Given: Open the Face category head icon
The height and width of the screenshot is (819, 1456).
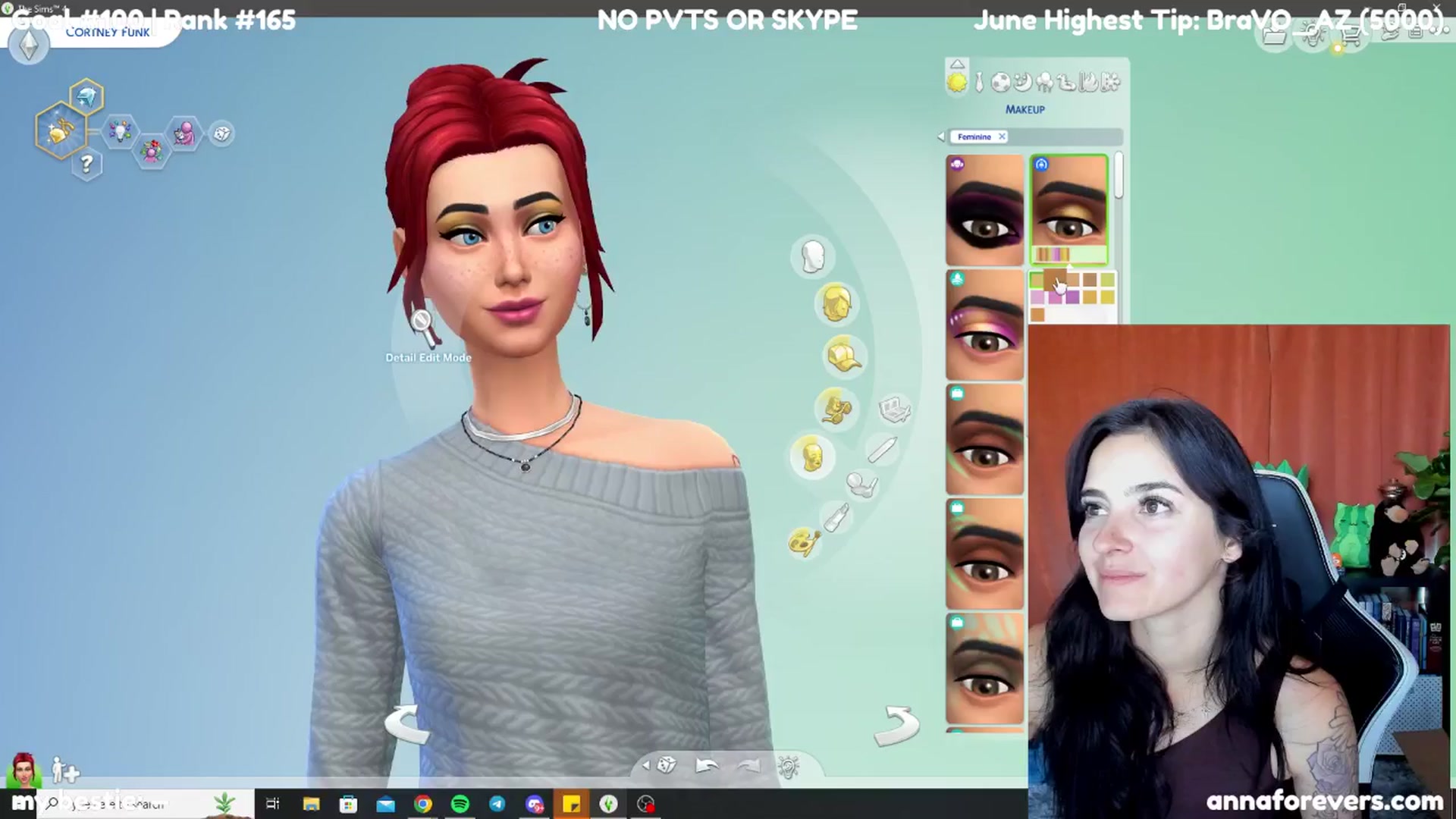Looking at the screenshot, I should [x=813, y=256].
